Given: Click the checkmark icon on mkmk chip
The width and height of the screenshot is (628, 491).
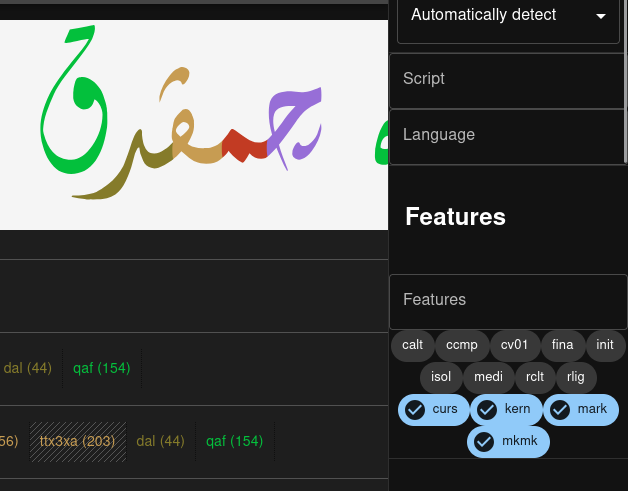Looking at the screenshot, I should pyautogui.click(x=484, y=442).
